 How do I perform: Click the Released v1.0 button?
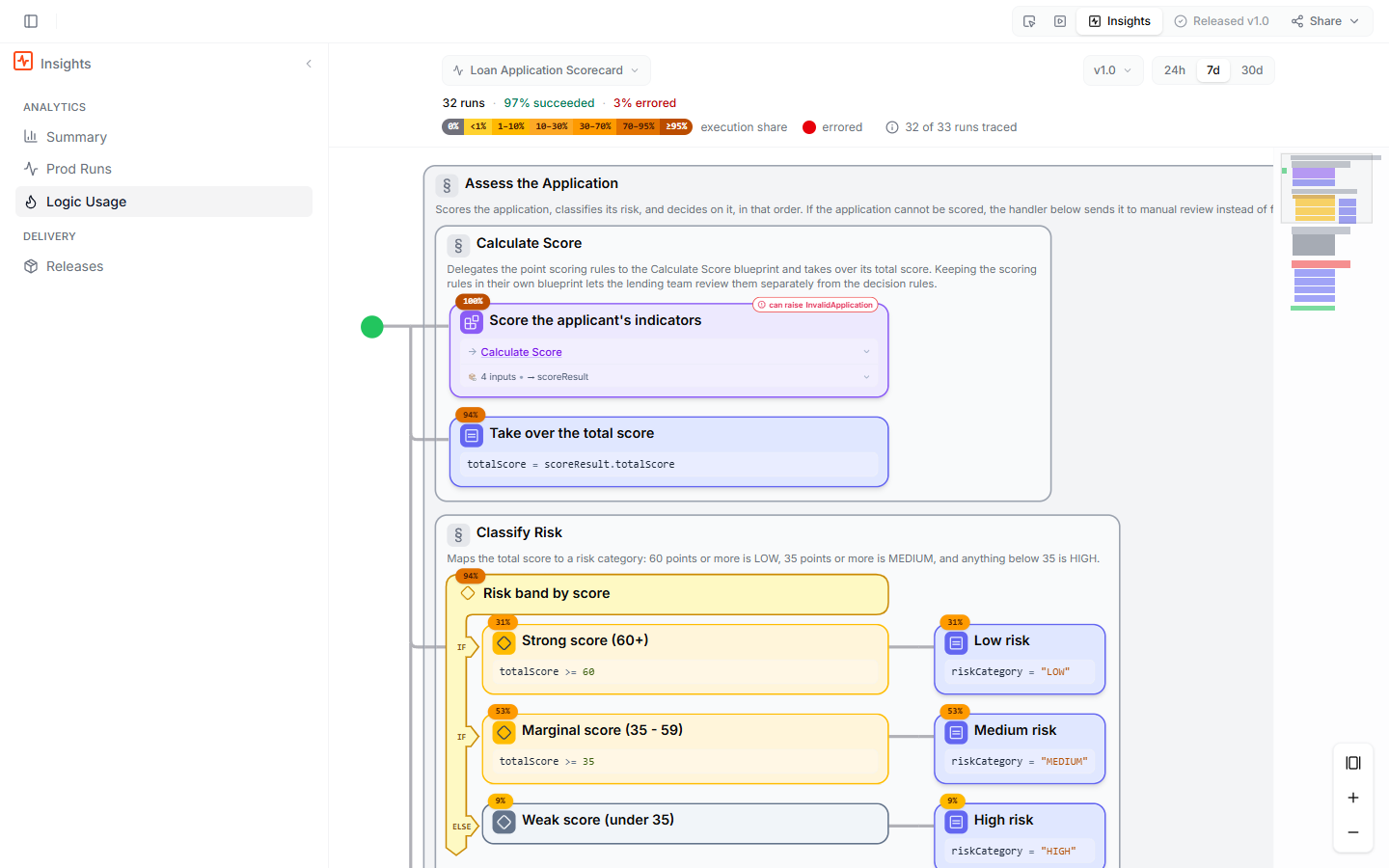pos(1221,21)
